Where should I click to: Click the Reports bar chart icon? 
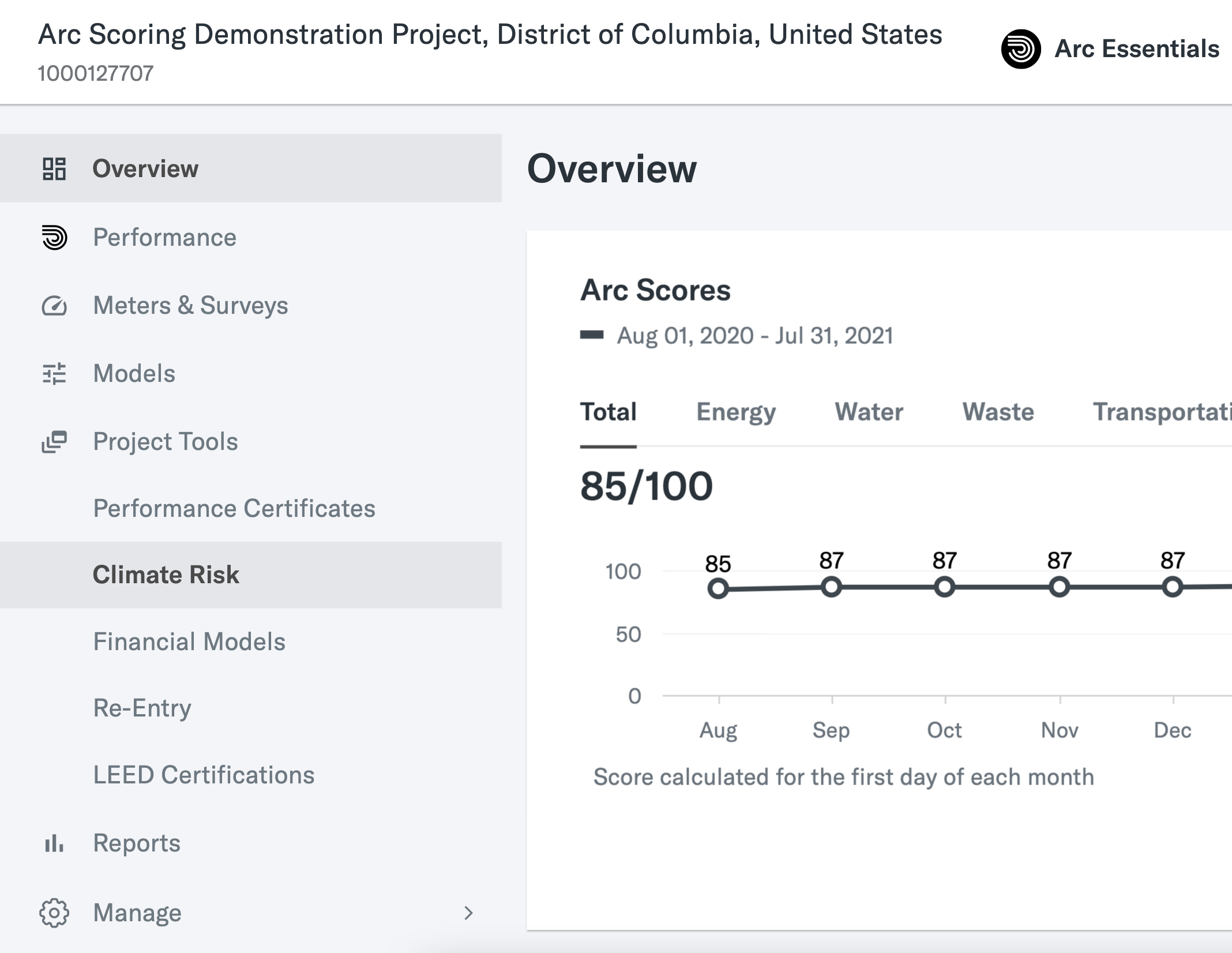pyautogui.click(x=54, y=843)
